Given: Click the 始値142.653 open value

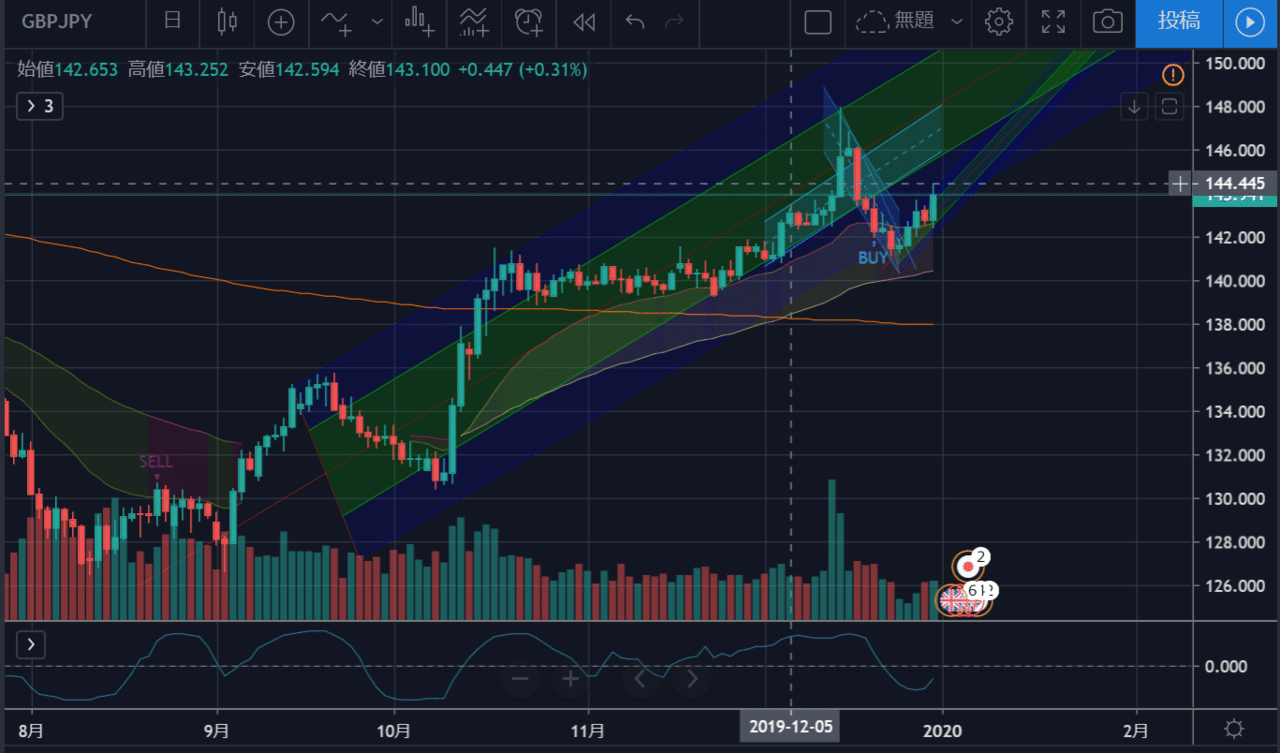Looking at the screenshot, I should 68,70.
